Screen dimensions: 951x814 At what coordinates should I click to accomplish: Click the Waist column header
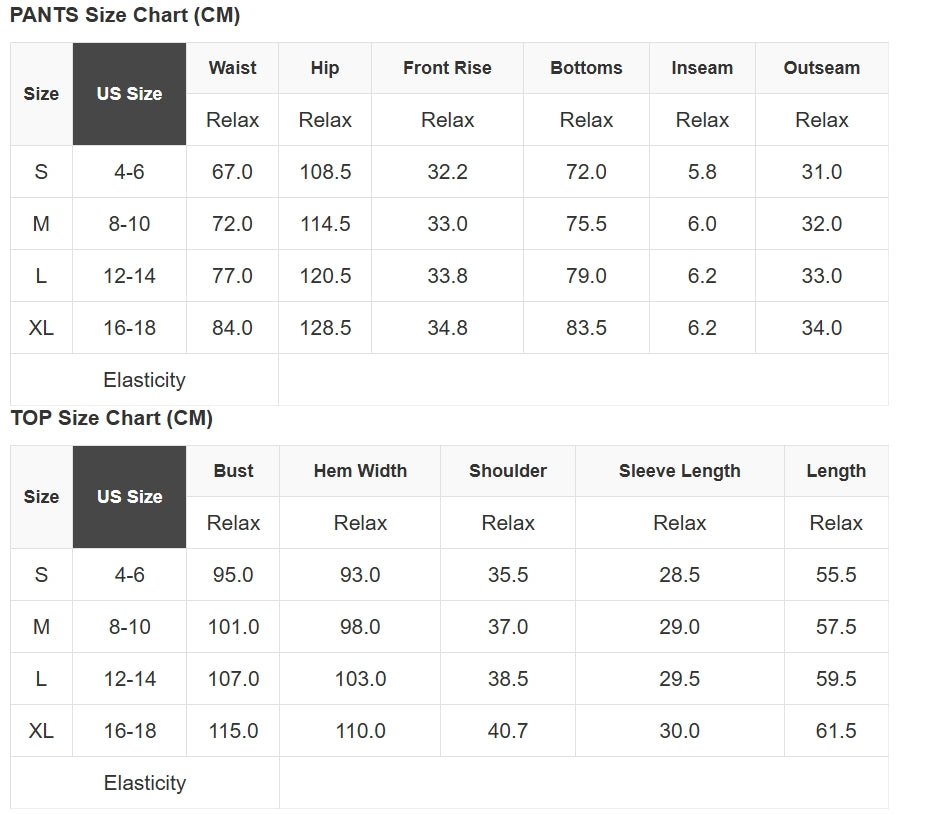coord(232,68)
